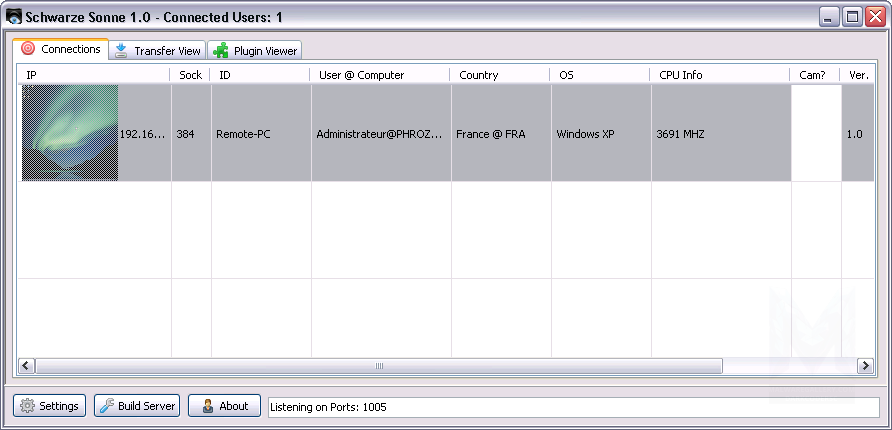Click the About person icon
This screenshot has width=892, height=430.
207,406
